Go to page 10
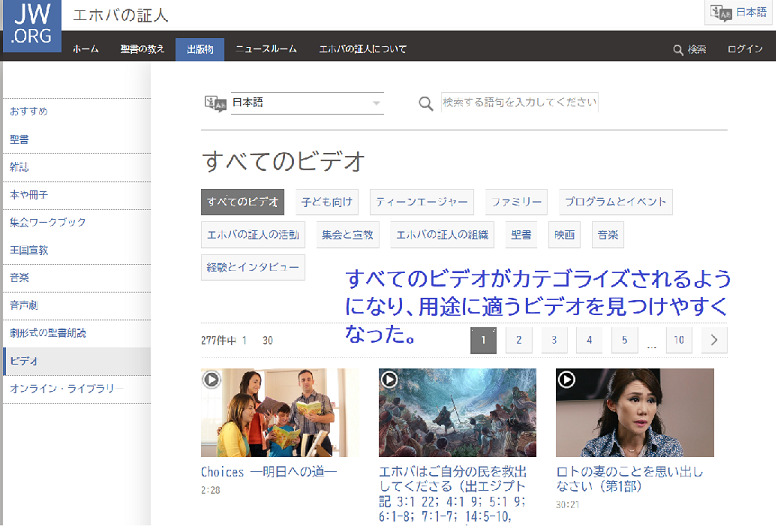The height and width of the screenshot is (530, 776). (x=679, y=340)
